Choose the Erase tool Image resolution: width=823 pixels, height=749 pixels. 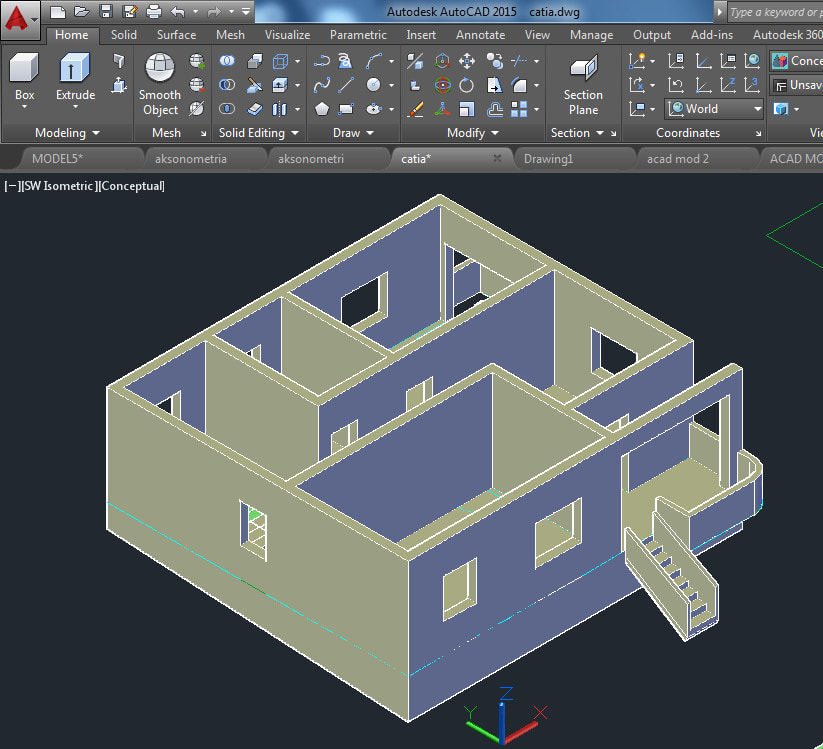415,109
